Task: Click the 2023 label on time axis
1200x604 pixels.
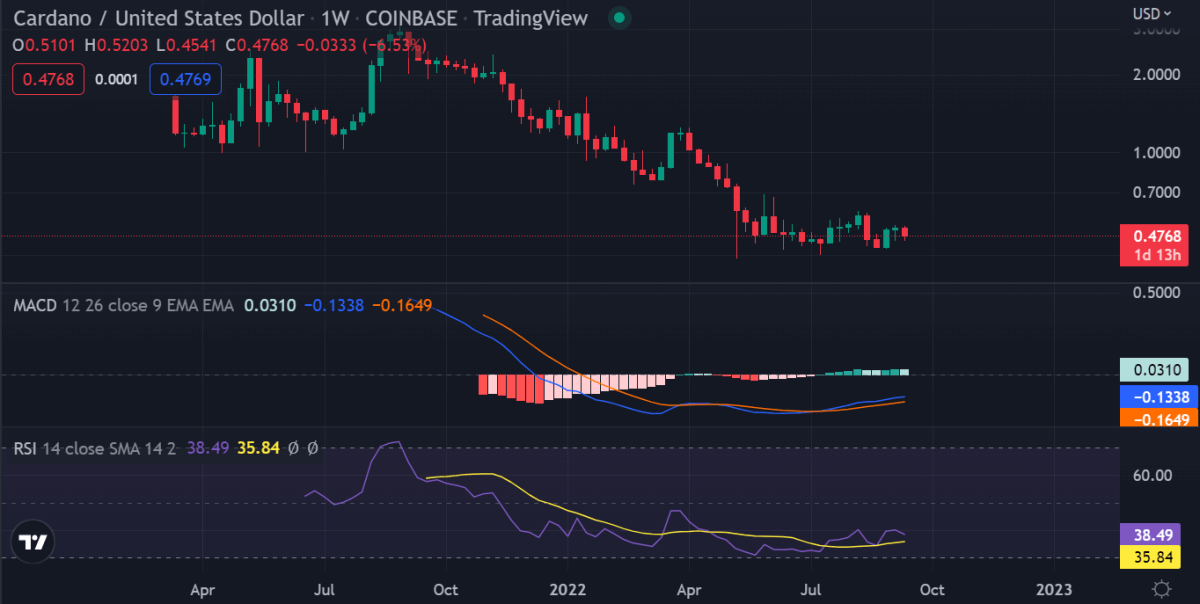Action: (x=1053, y=588)
